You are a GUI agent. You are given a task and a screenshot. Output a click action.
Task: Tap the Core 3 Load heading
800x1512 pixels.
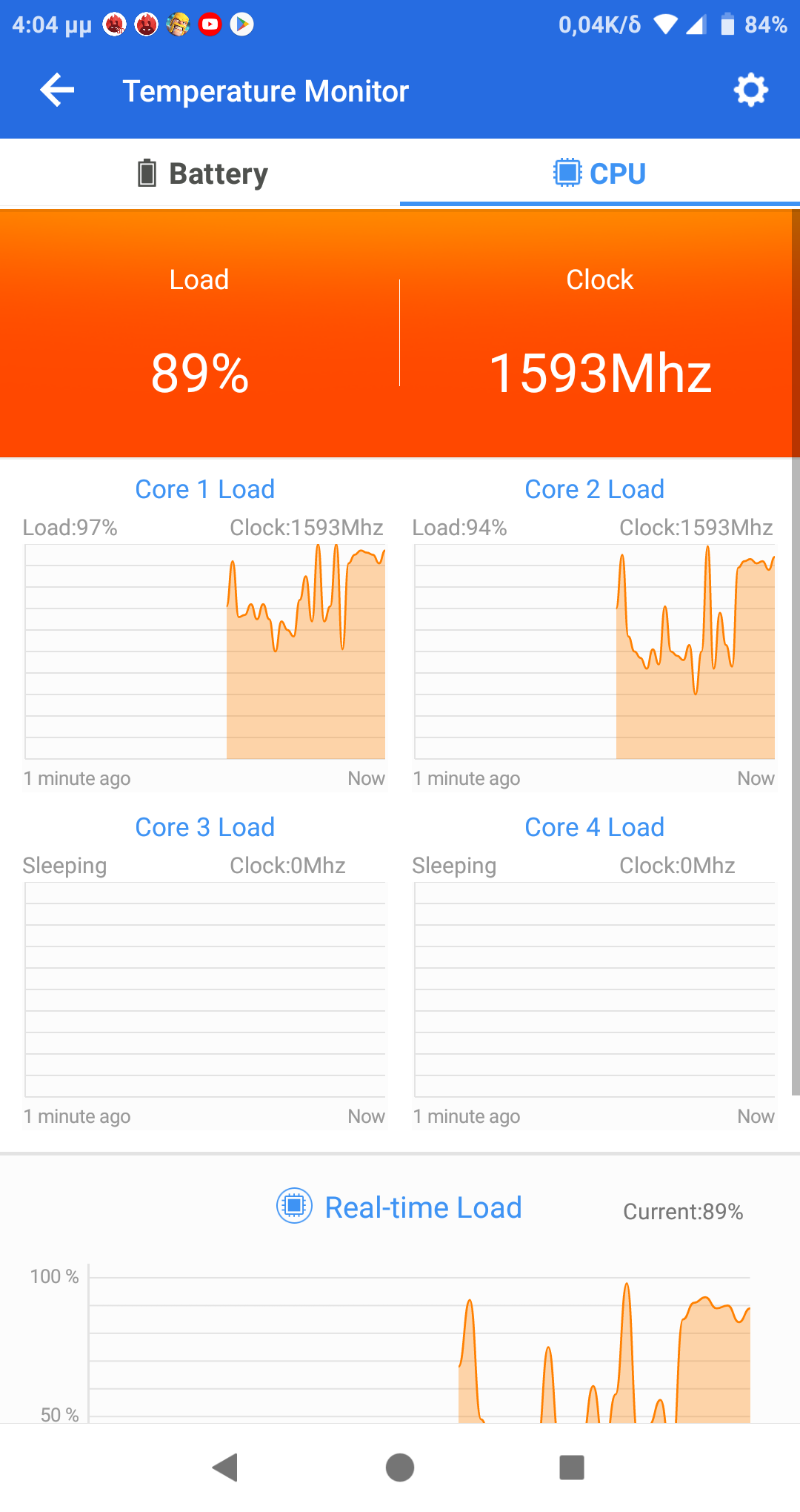click(204, 827)
